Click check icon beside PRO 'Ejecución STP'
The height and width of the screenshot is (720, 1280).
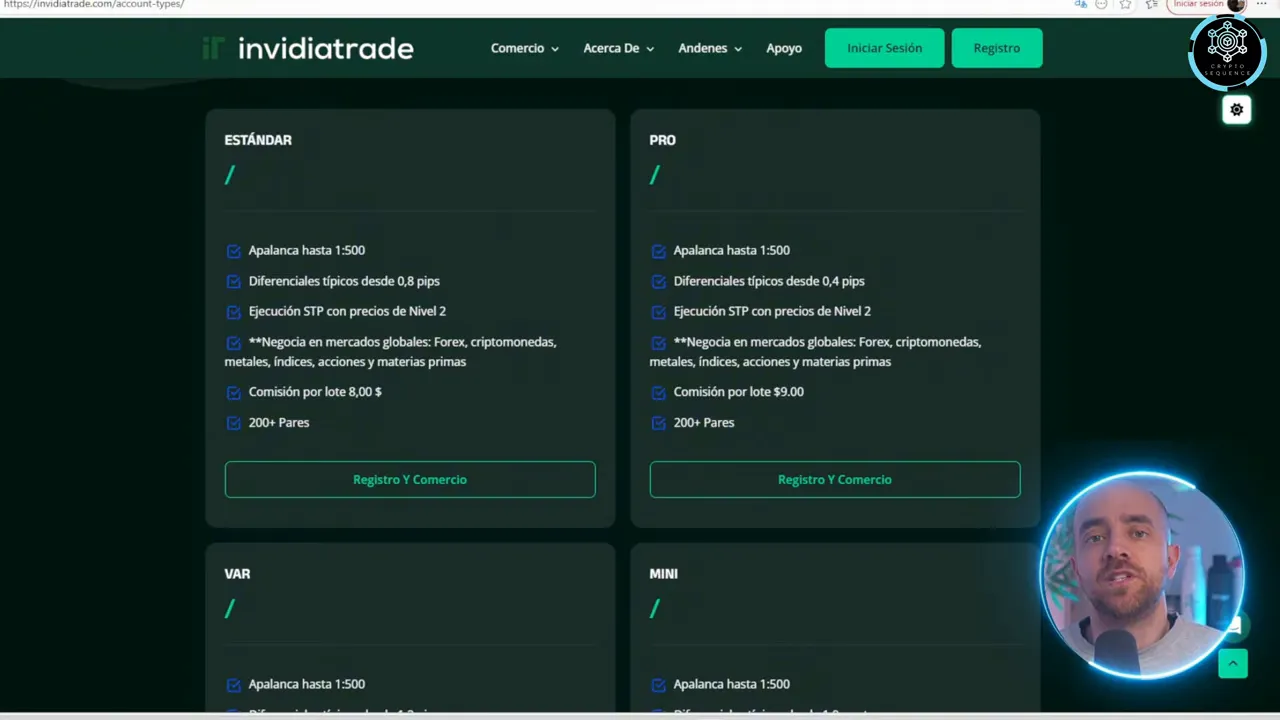[x=659, y=312]
